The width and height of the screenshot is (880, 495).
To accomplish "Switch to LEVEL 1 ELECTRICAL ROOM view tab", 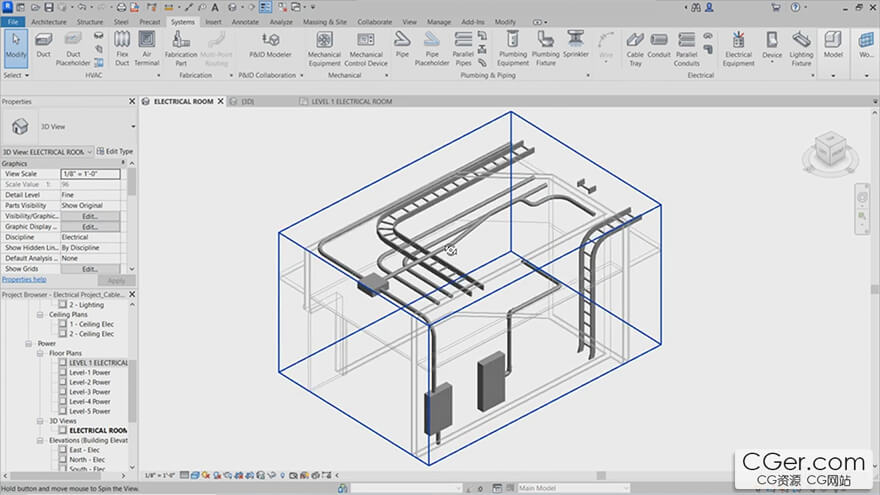I will 351,102.
